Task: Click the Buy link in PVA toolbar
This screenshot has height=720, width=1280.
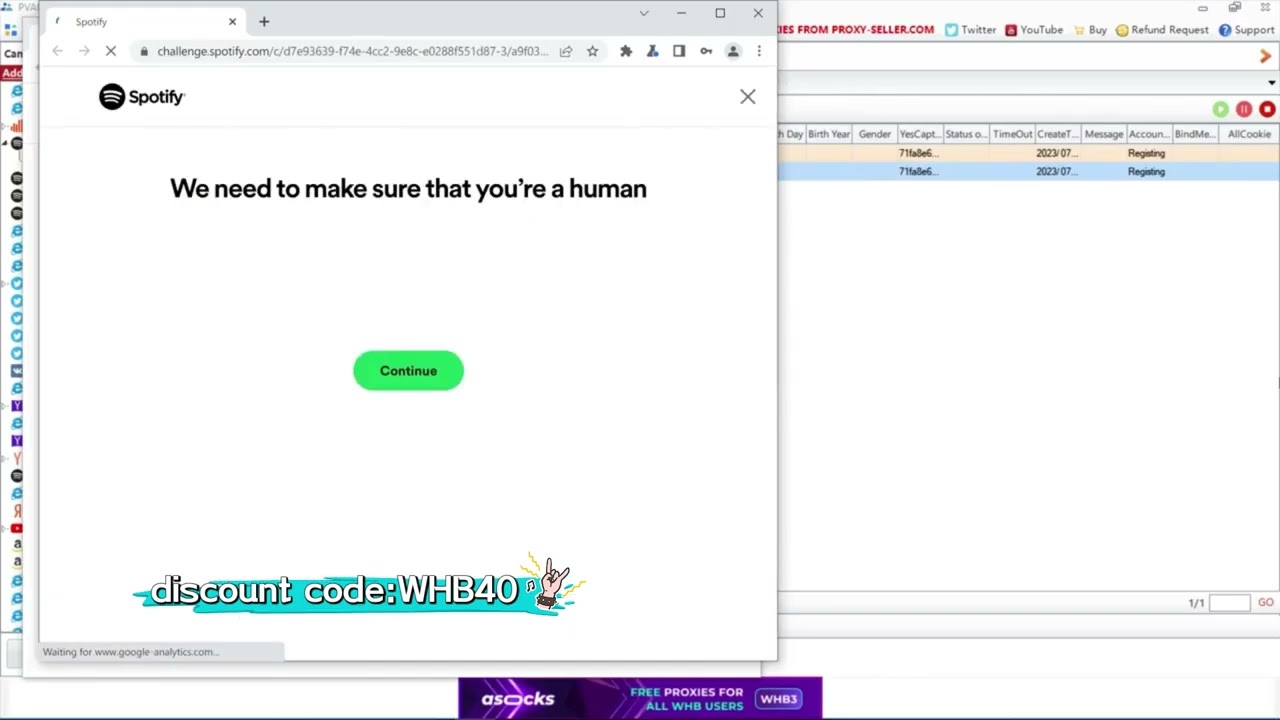Action: pos(1089,30)
